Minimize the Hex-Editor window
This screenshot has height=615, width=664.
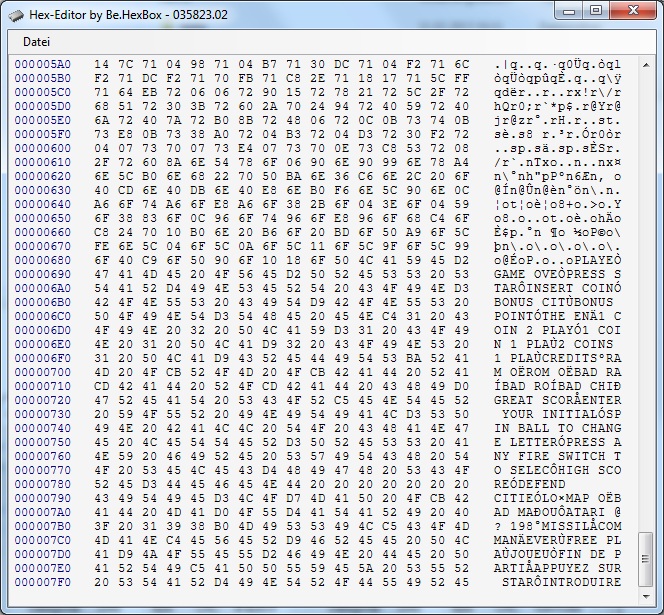coord(569,11)
